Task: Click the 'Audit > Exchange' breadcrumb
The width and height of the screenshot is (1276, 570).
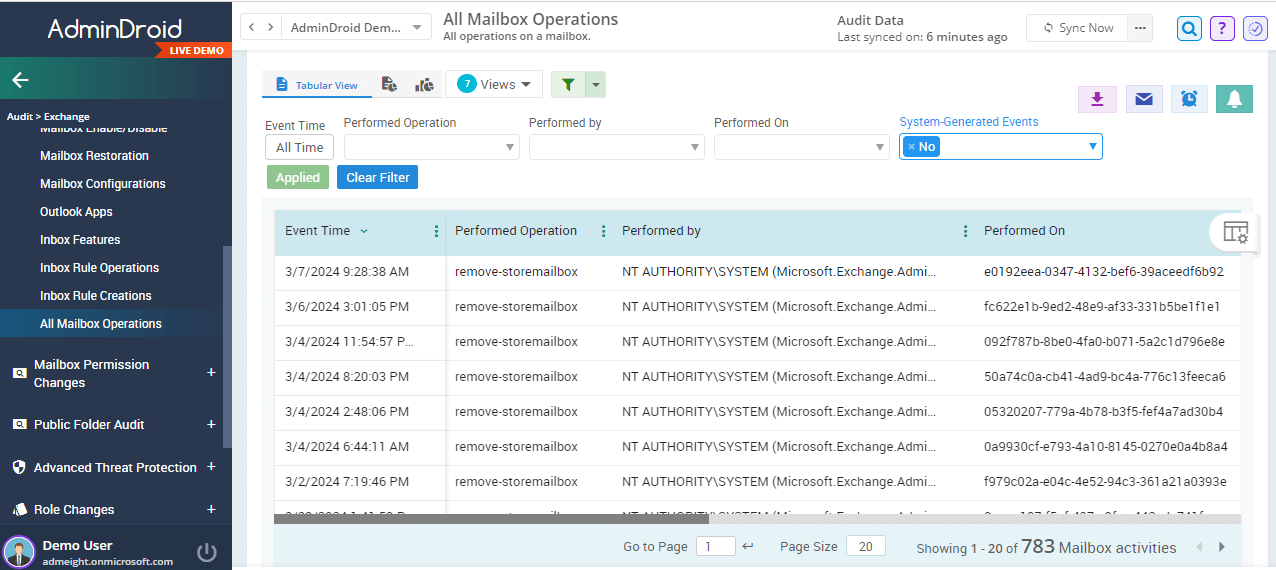Action: coord(48,117)
